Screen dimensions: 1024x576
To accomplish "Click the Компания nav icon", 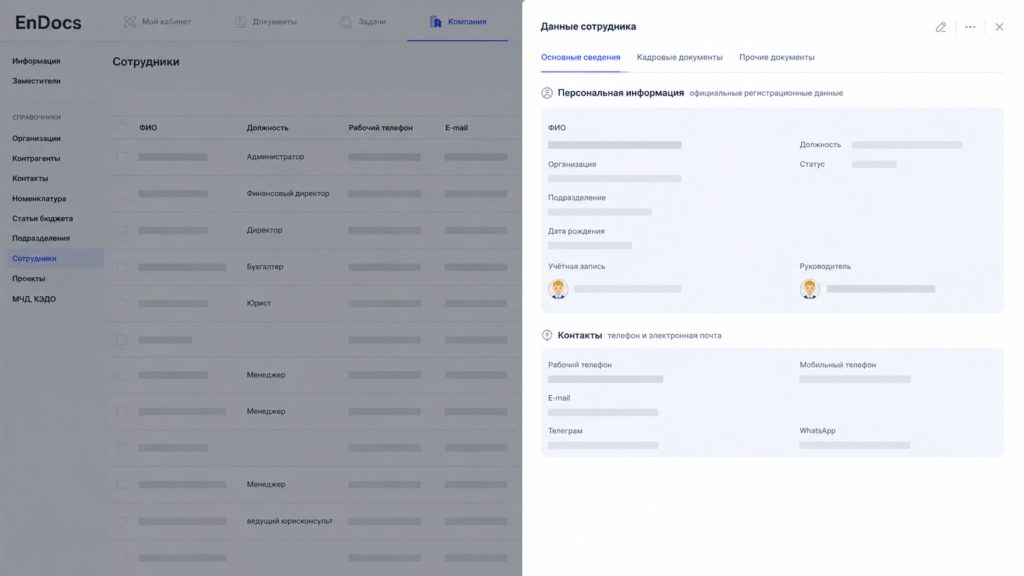I will [436, 22].
